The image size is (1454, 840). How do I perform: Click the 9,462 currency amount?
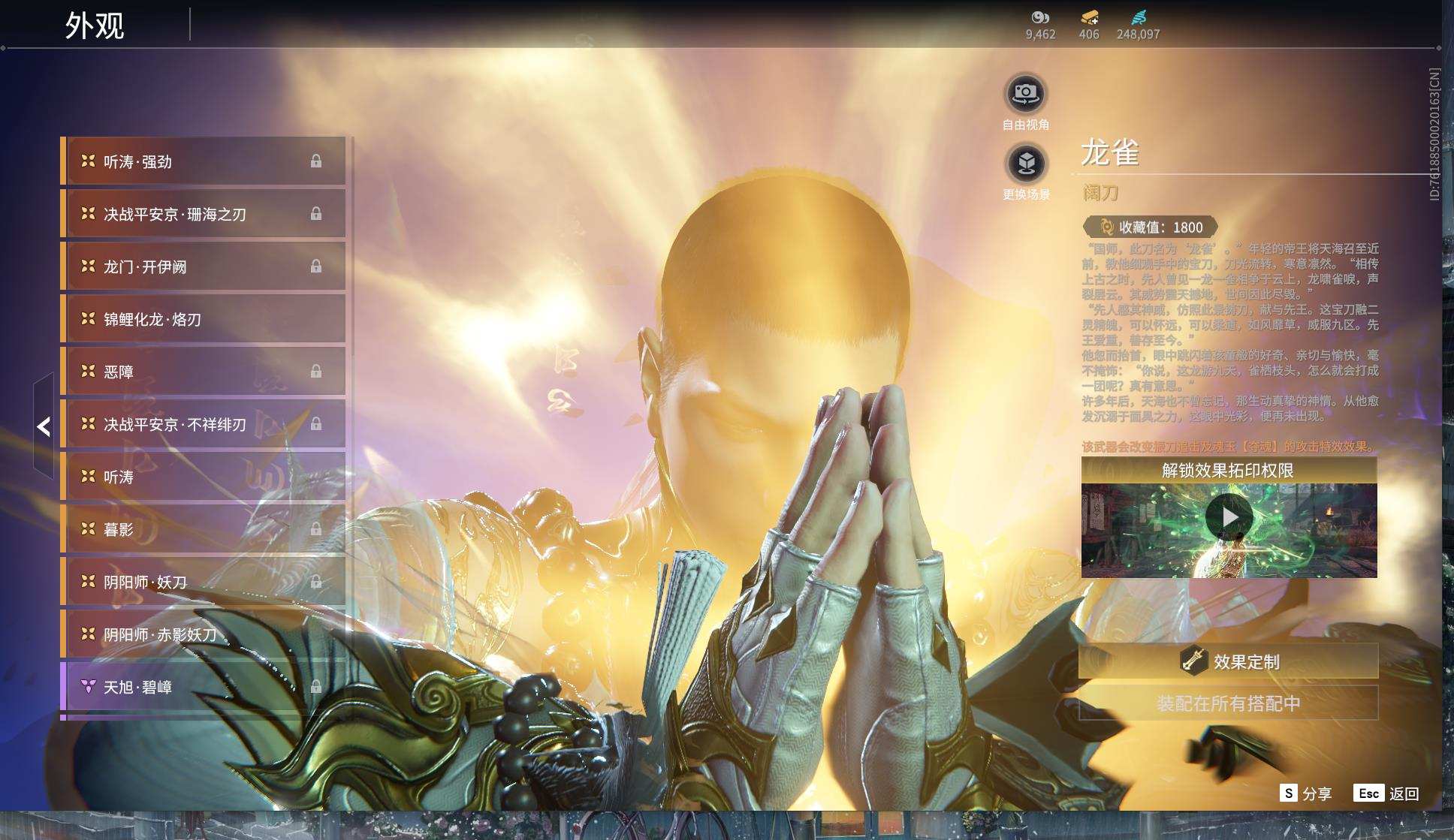(x=1040, y=35)
